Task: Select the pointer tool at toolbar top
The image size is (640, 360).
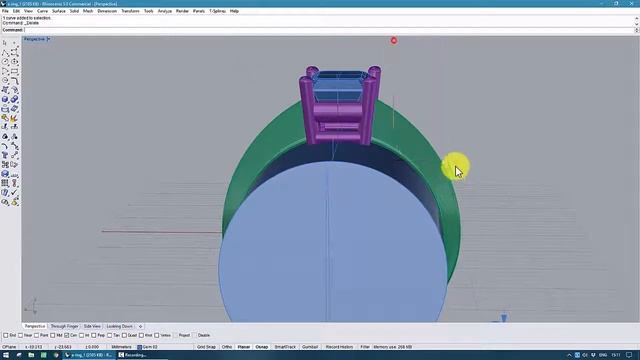Action: point(5,43)
